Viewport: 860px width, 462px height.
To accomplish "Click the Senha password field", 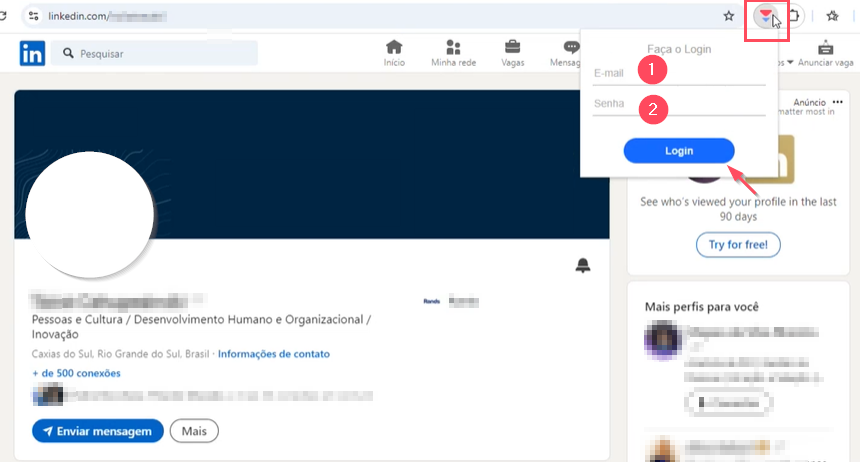I will (679, 104).
